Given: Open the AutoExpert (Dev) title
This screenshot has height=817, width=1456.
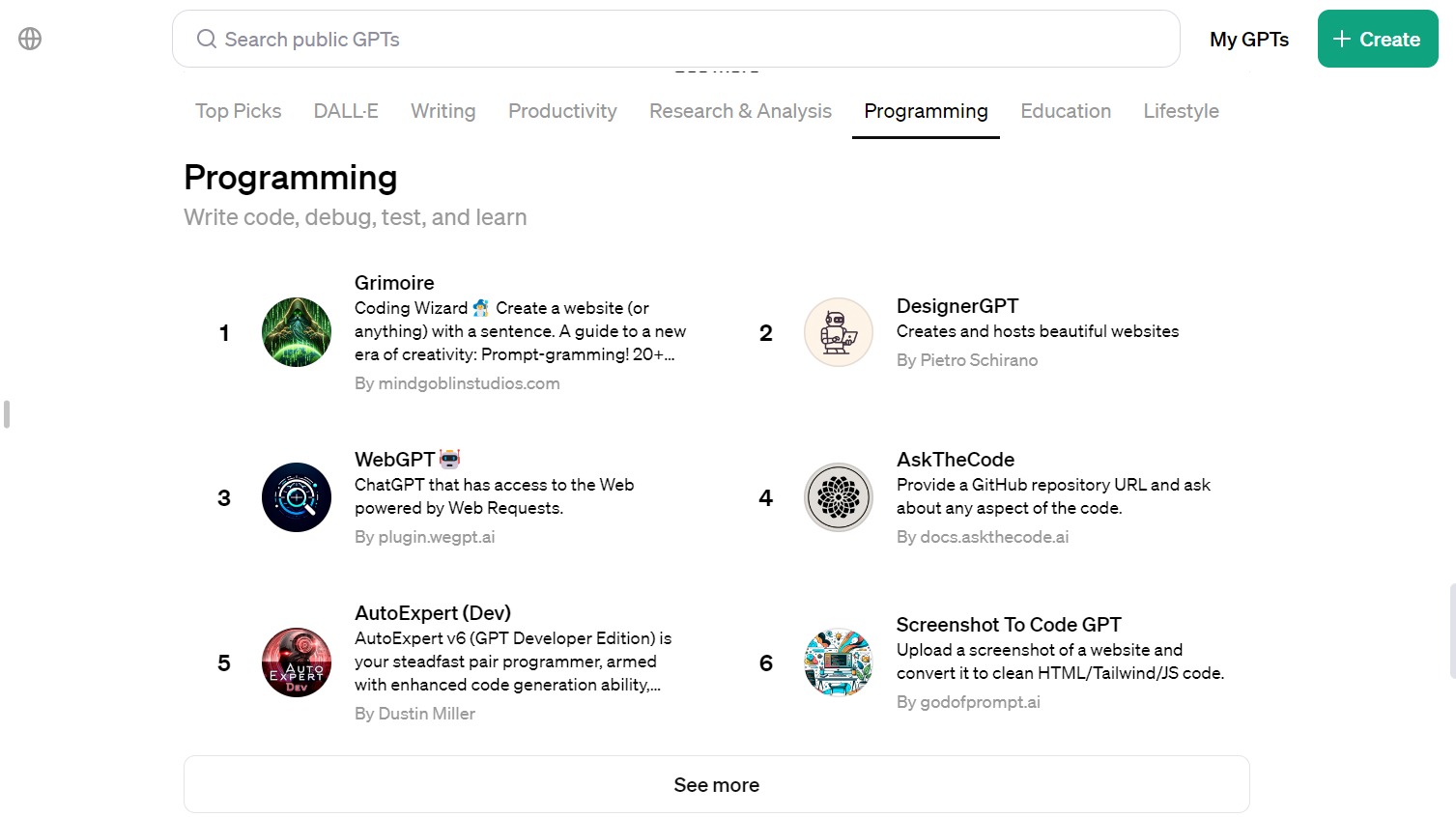Looking at the screenshot, I should 433,613.
